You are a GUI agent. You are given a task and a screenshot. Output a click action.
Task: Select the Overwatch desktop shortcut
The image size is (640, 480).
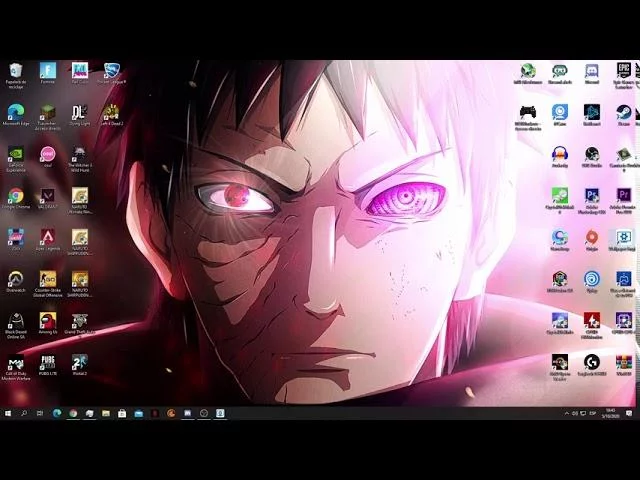click(x=16, y=282)
